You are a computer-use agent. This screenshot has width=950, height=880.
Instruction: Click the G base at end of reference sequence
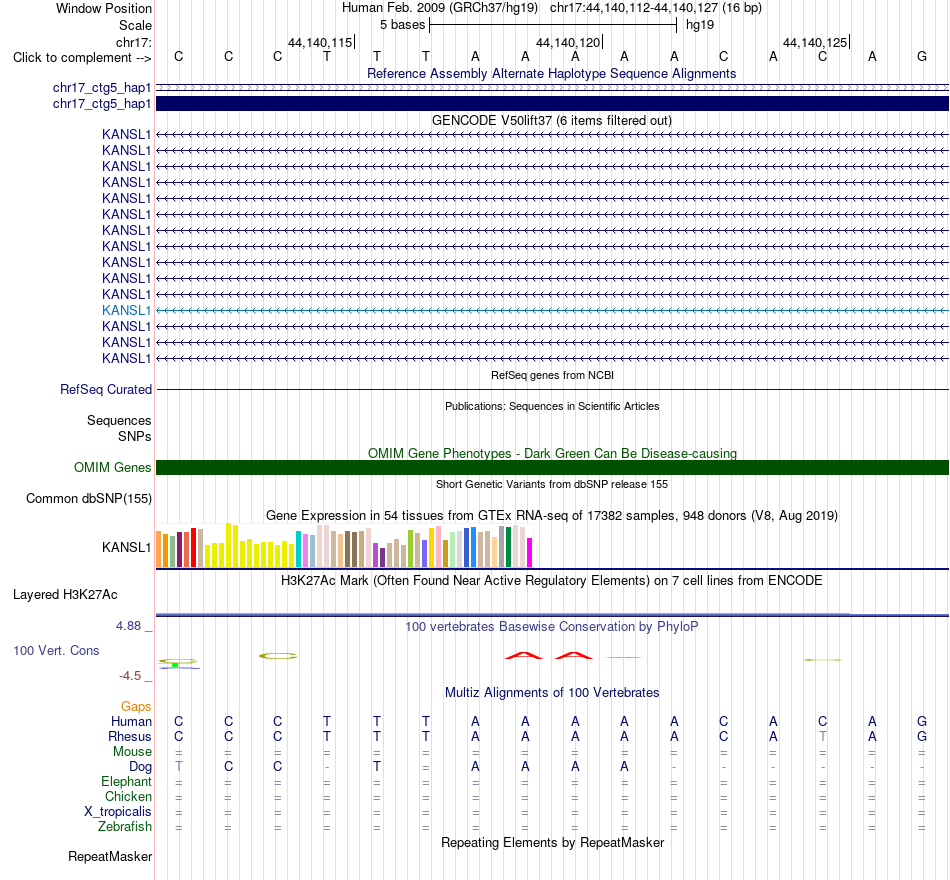(x=922, y=56)
